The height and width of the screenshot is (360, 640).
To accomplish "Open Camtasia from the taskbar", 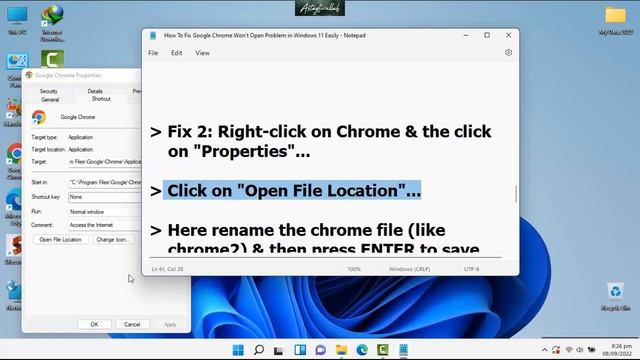I will pos(382,350).
